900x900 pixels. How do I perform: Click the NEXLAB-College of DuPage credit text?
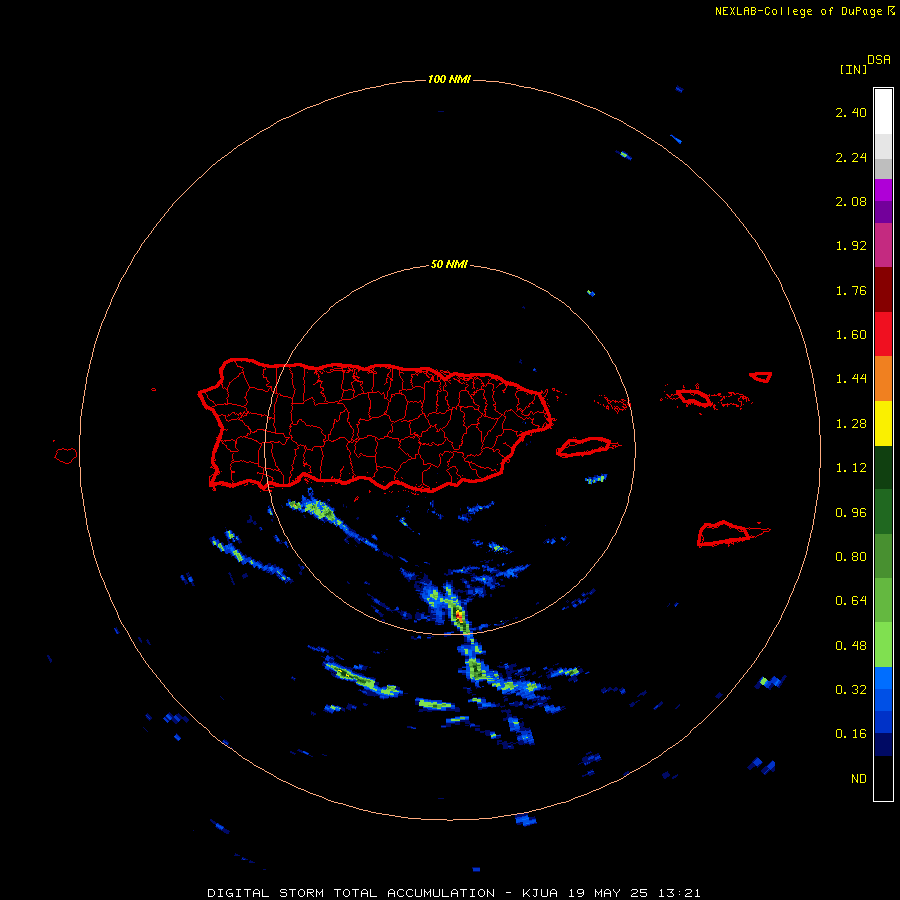[804, 11]
